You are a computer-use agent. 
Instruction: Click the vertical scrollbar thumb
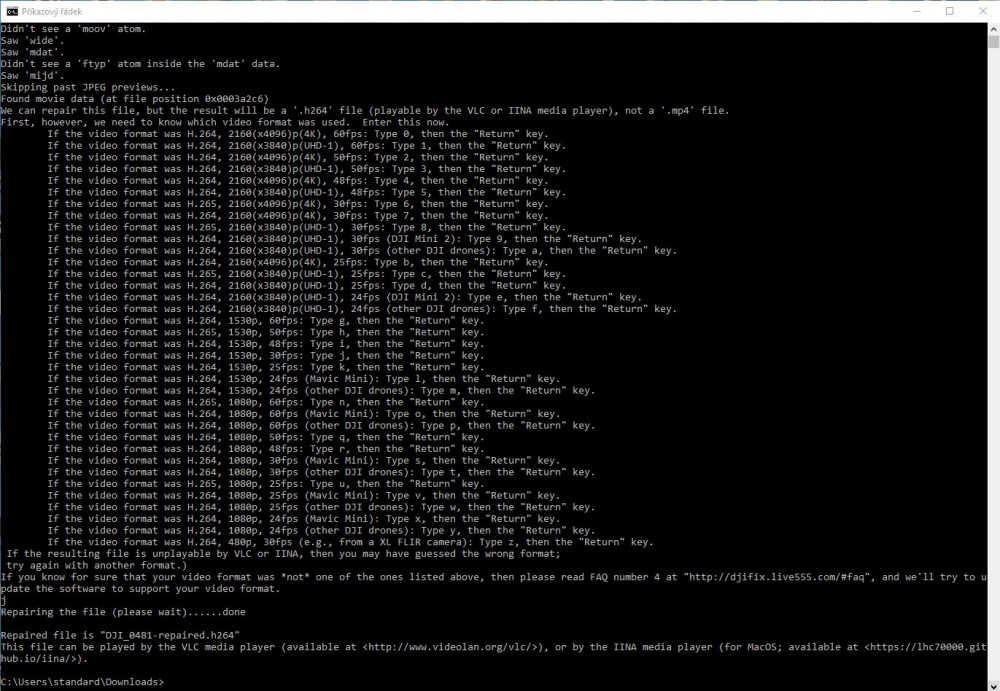click(x=993, y=42)
